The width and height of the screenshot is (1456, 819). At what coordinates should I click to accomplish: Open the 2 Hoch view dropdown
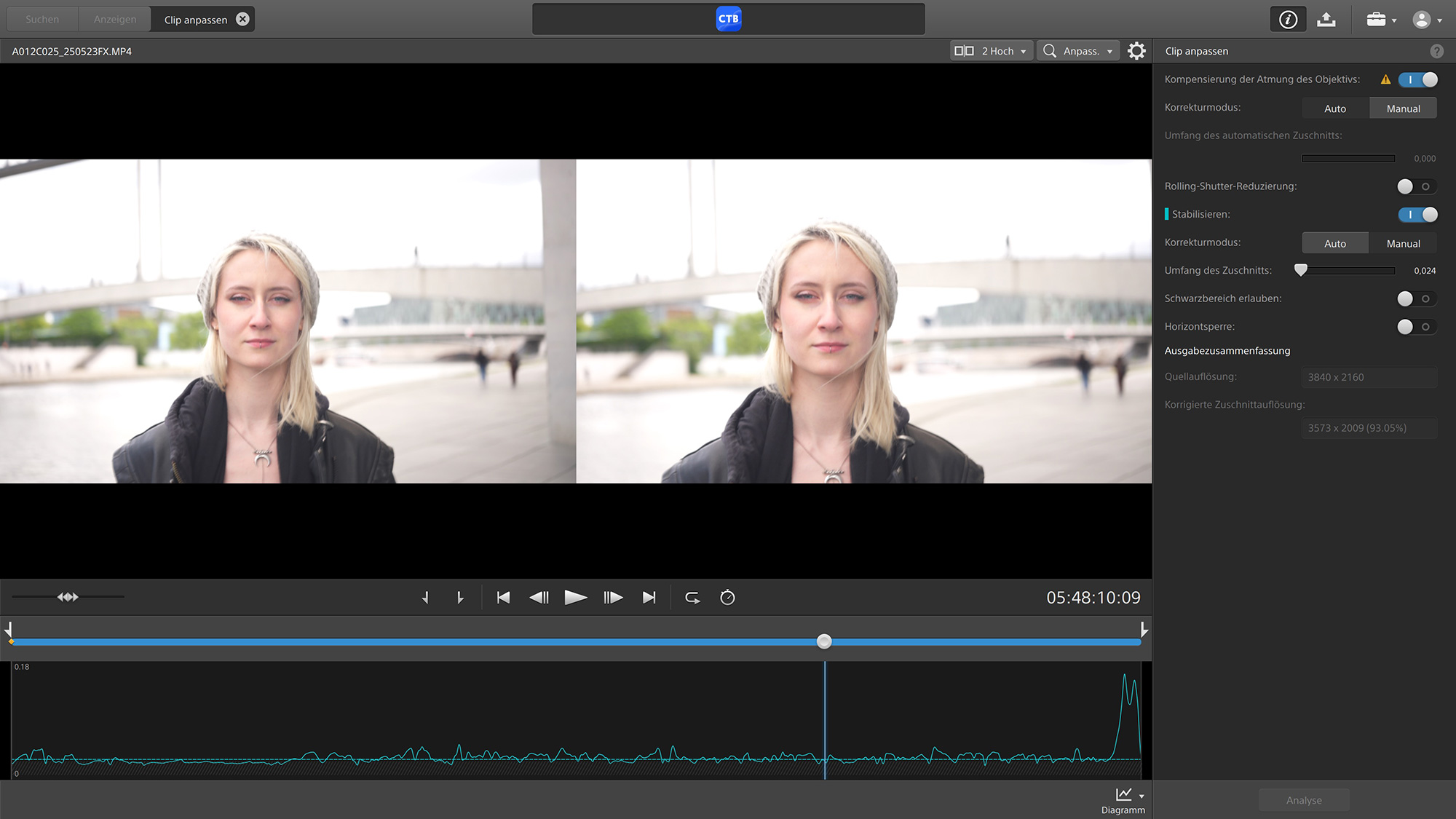tap(992, 51)
